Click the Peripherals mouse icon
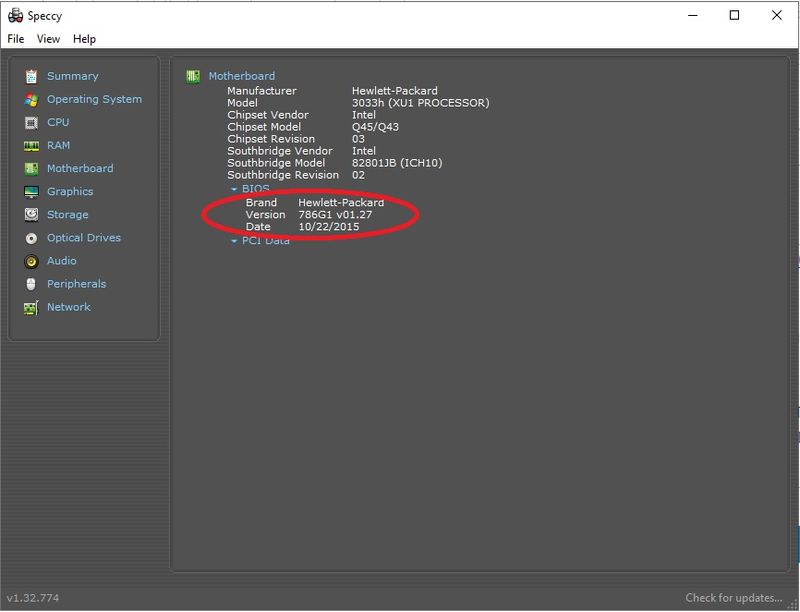The height and width of the screenshot is (612, 800). click(31, 284)
